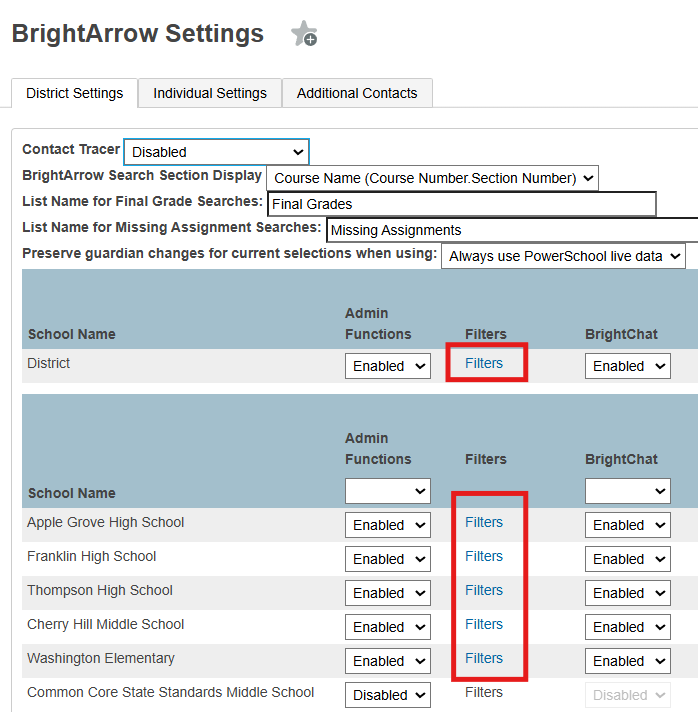Click the BrightArrow Settings page heading

(138, 34)
